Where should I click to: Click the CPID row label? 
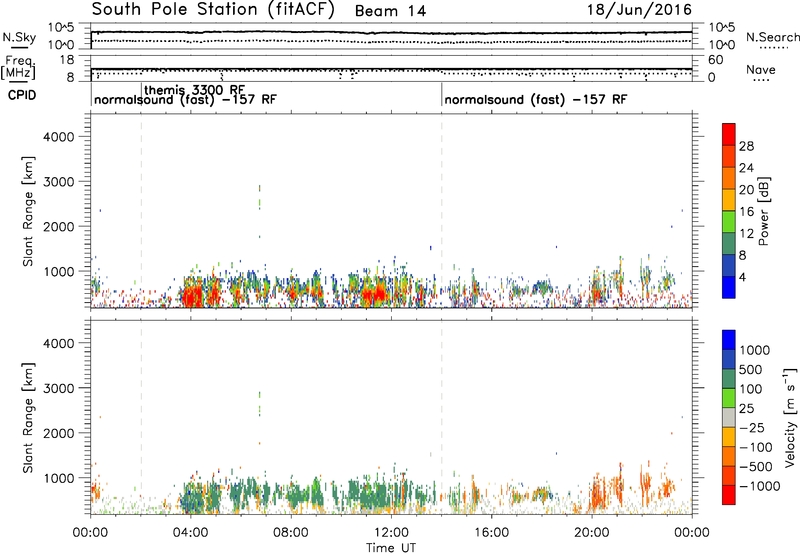click(22, 95)
